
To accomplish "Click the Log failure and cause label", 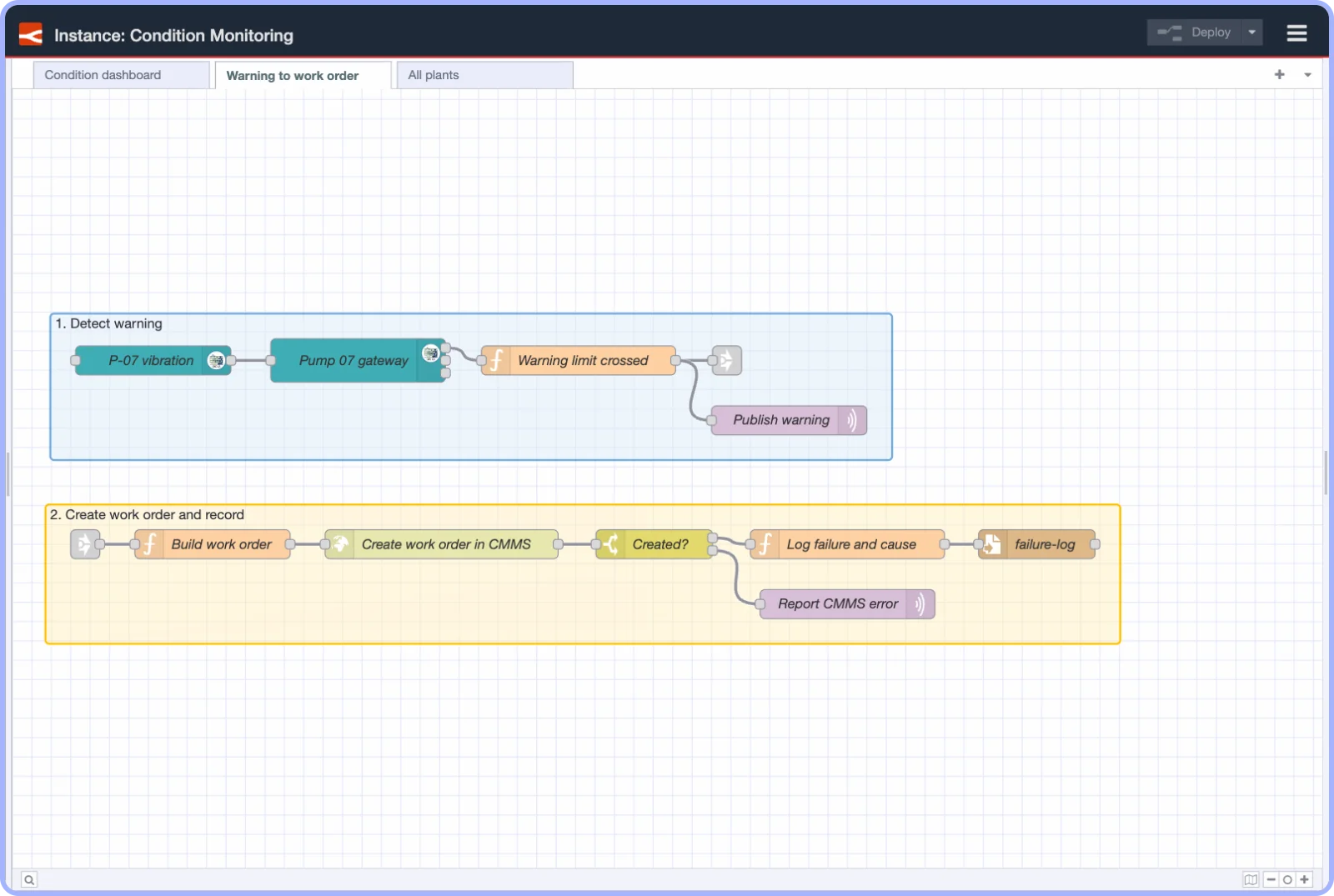I will [851, 544].
